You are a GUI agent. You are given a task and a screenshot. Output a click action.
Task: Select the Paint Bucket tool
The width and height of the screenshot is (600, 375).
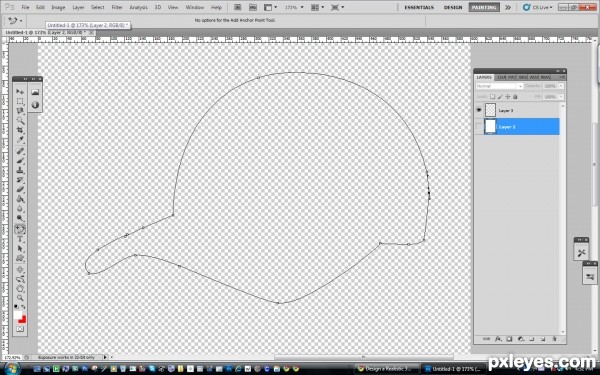pos(20,199)
